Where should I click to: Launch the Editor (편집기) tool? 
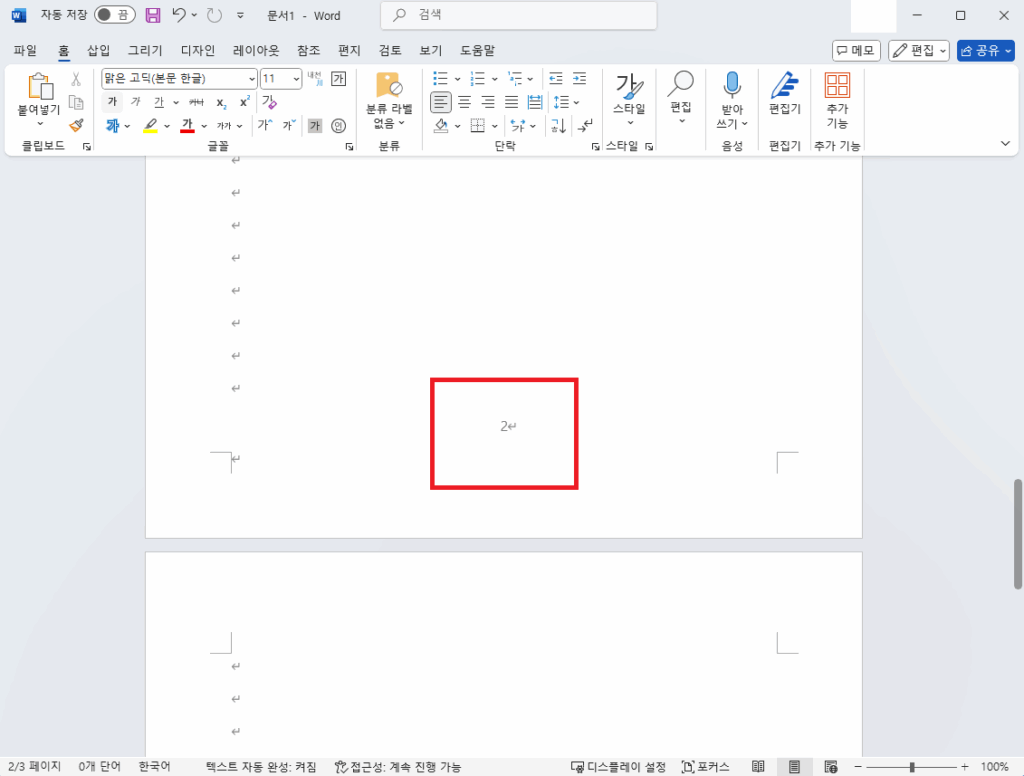784,100
